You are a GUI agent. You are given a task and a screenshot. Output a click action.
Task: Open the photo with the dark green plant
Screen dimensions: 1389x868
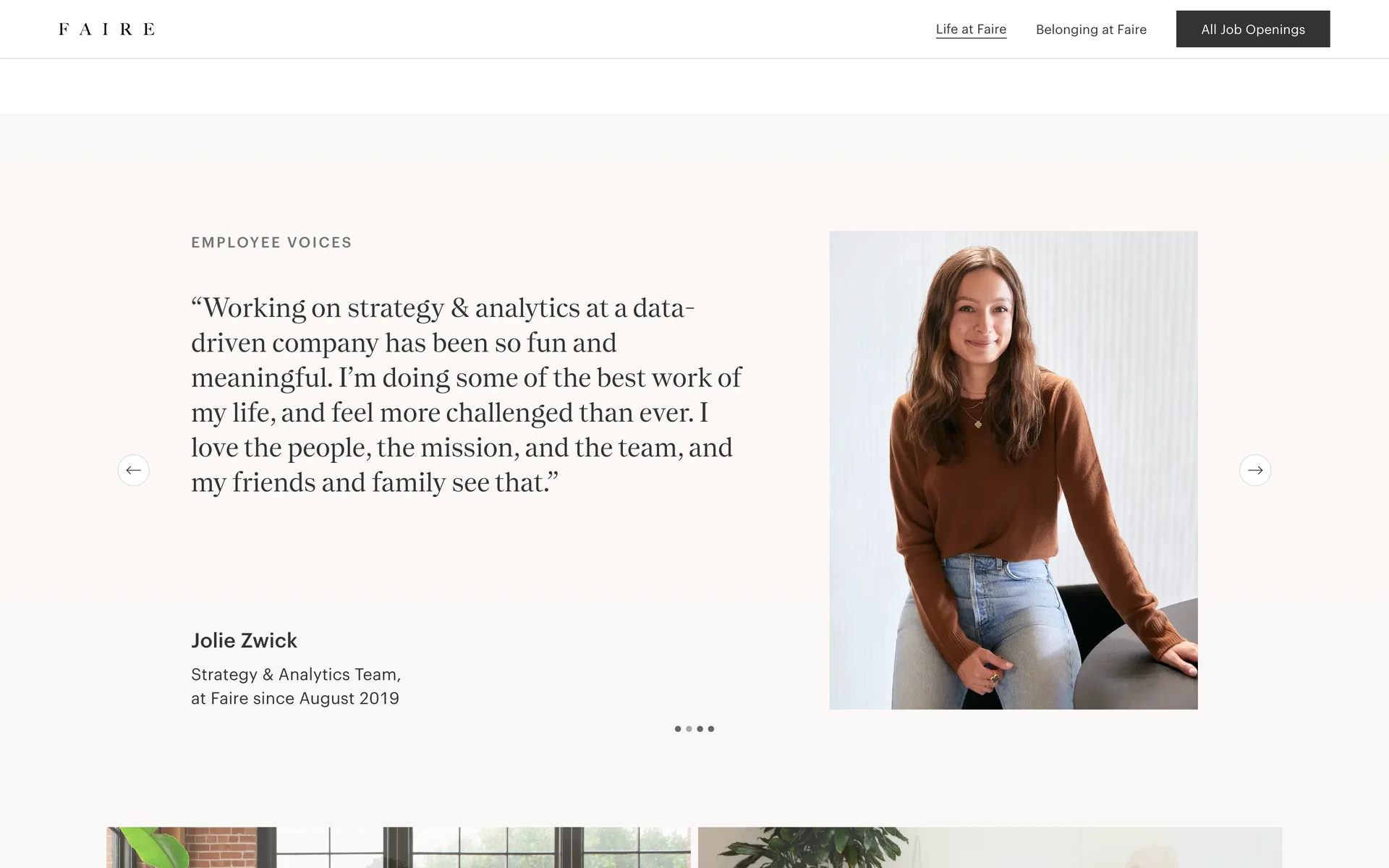[x=990, y=847]
